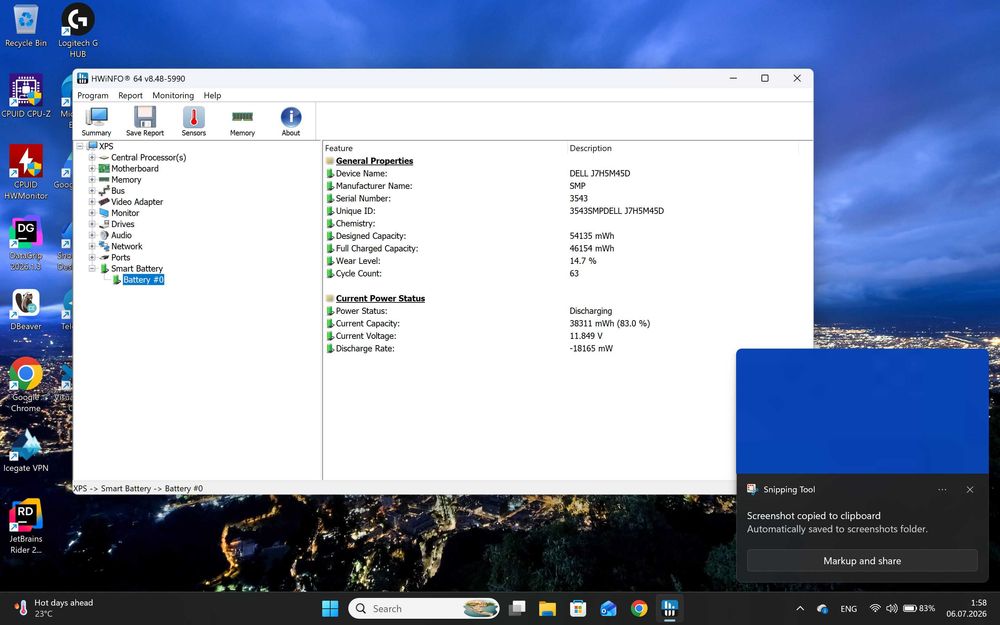This screenshot has width=1000, height=625.
Task: Open Outlook from the taskbar
Action: tap(608, 608)
